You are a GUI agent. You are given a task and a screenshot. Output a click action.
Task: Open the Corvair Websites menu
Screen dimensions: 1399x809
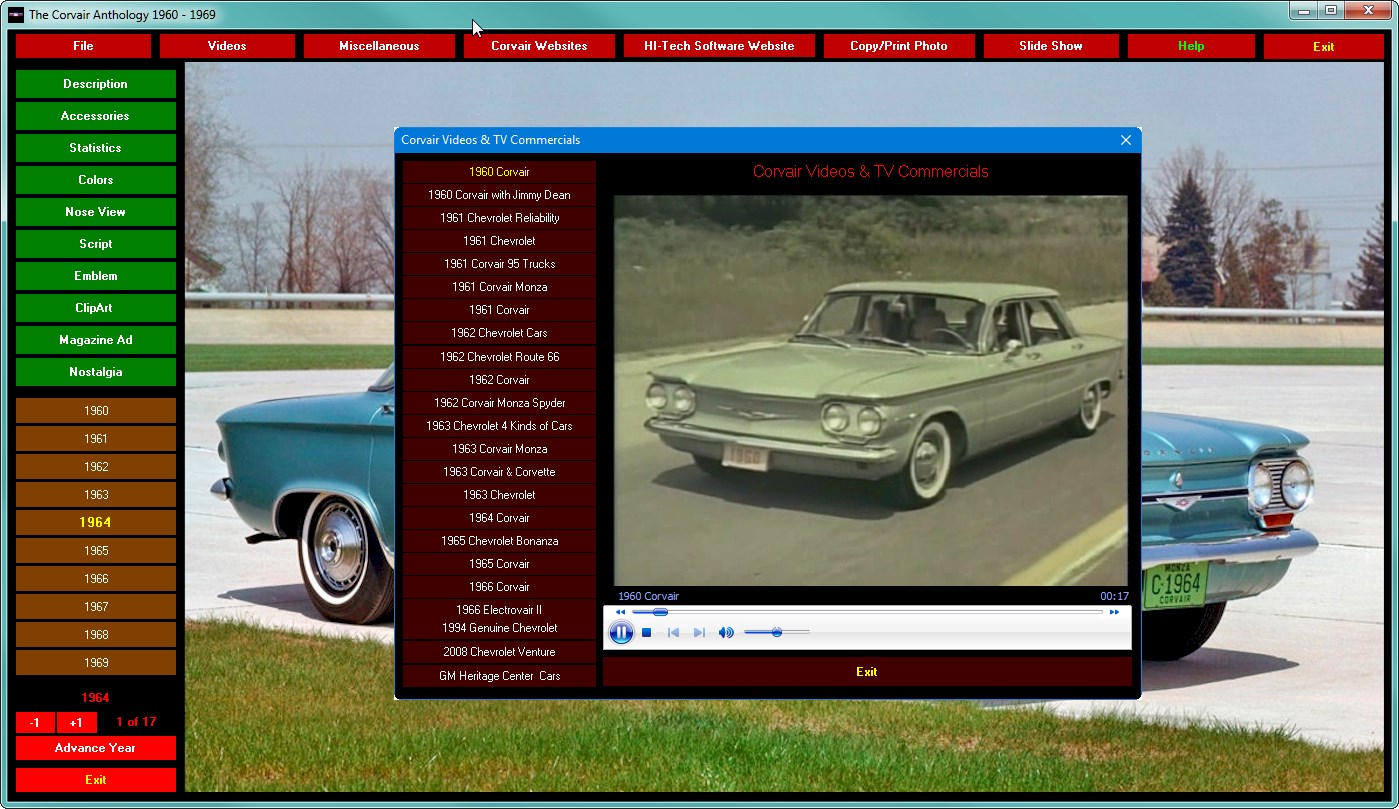539,46
